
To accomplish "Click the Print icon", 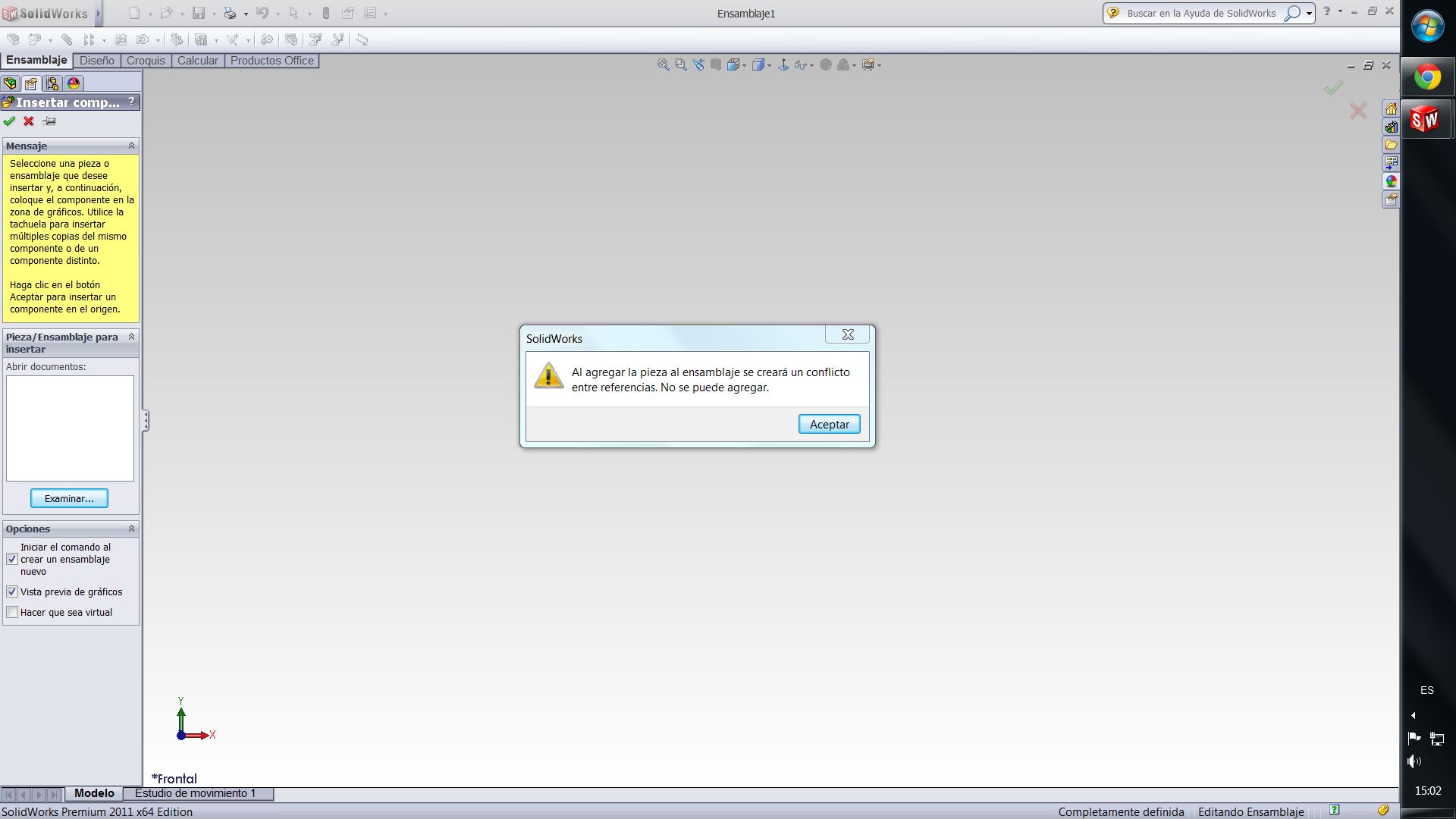I will pyautogui.click(x=230, y=13).
